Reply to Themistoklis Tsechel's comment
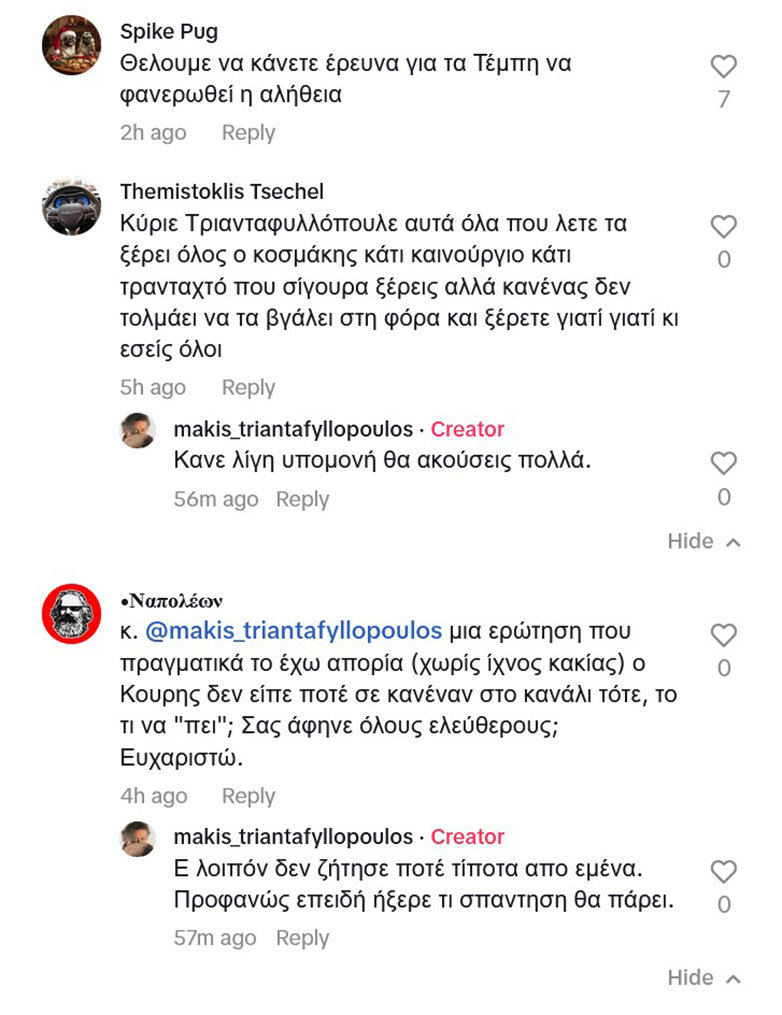 (x=248, y=388)
